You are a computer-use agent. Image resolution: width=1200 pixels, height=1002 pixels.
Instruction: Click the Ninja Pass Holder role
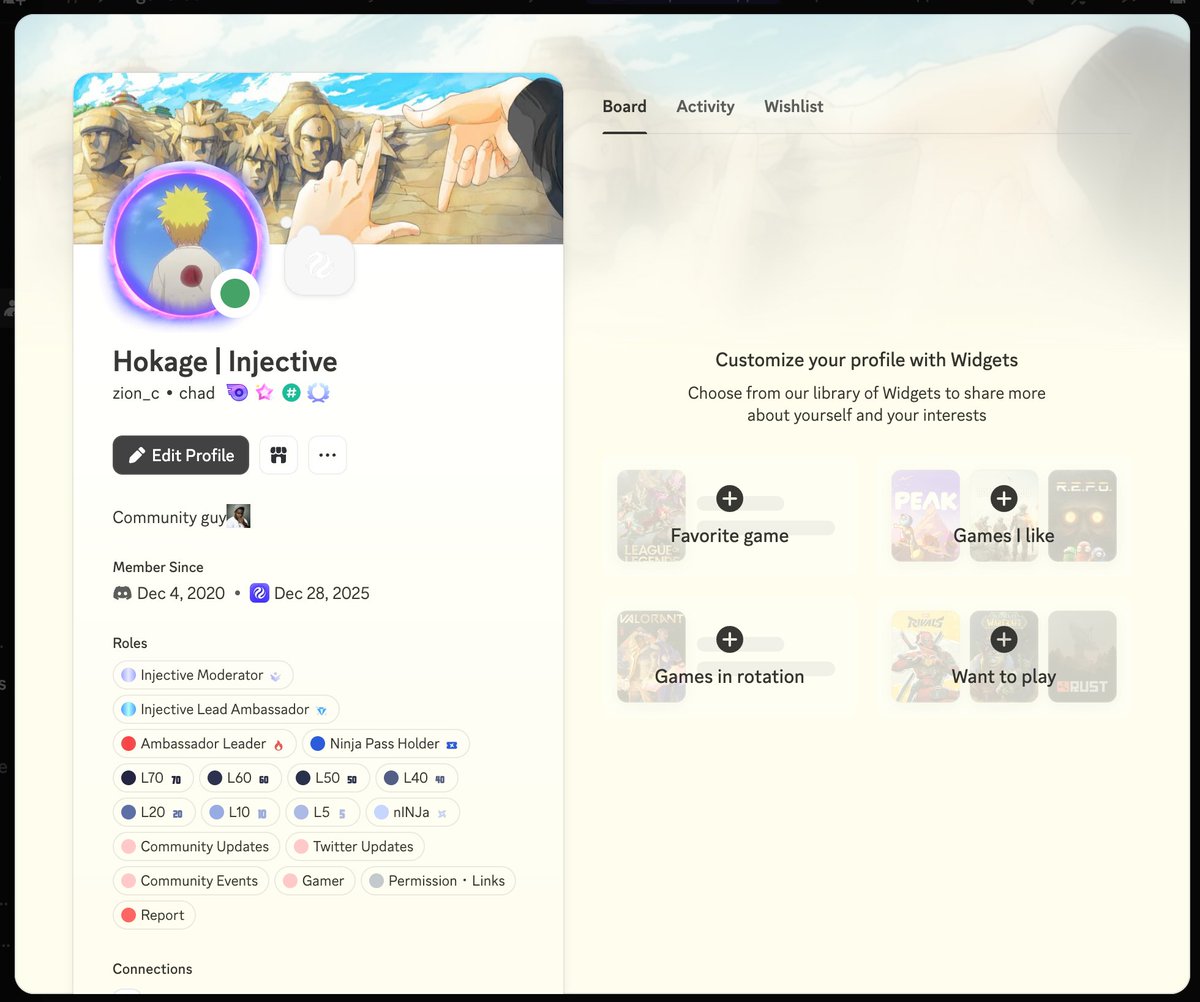pos(385,743)
